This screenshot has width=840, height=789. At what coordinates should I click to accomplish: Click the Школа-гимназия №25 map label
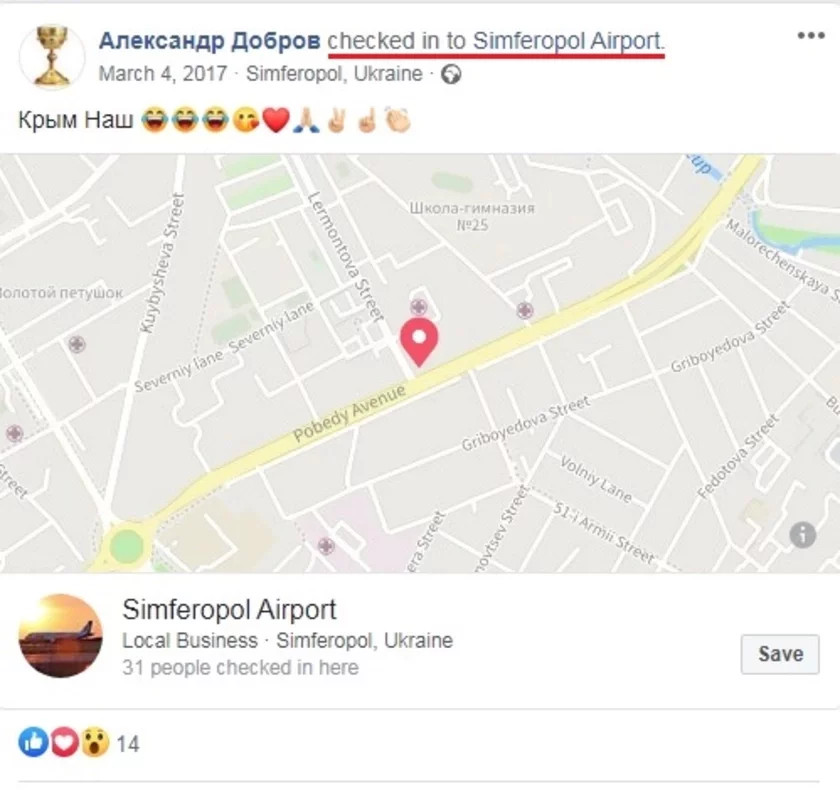point(472,216)
